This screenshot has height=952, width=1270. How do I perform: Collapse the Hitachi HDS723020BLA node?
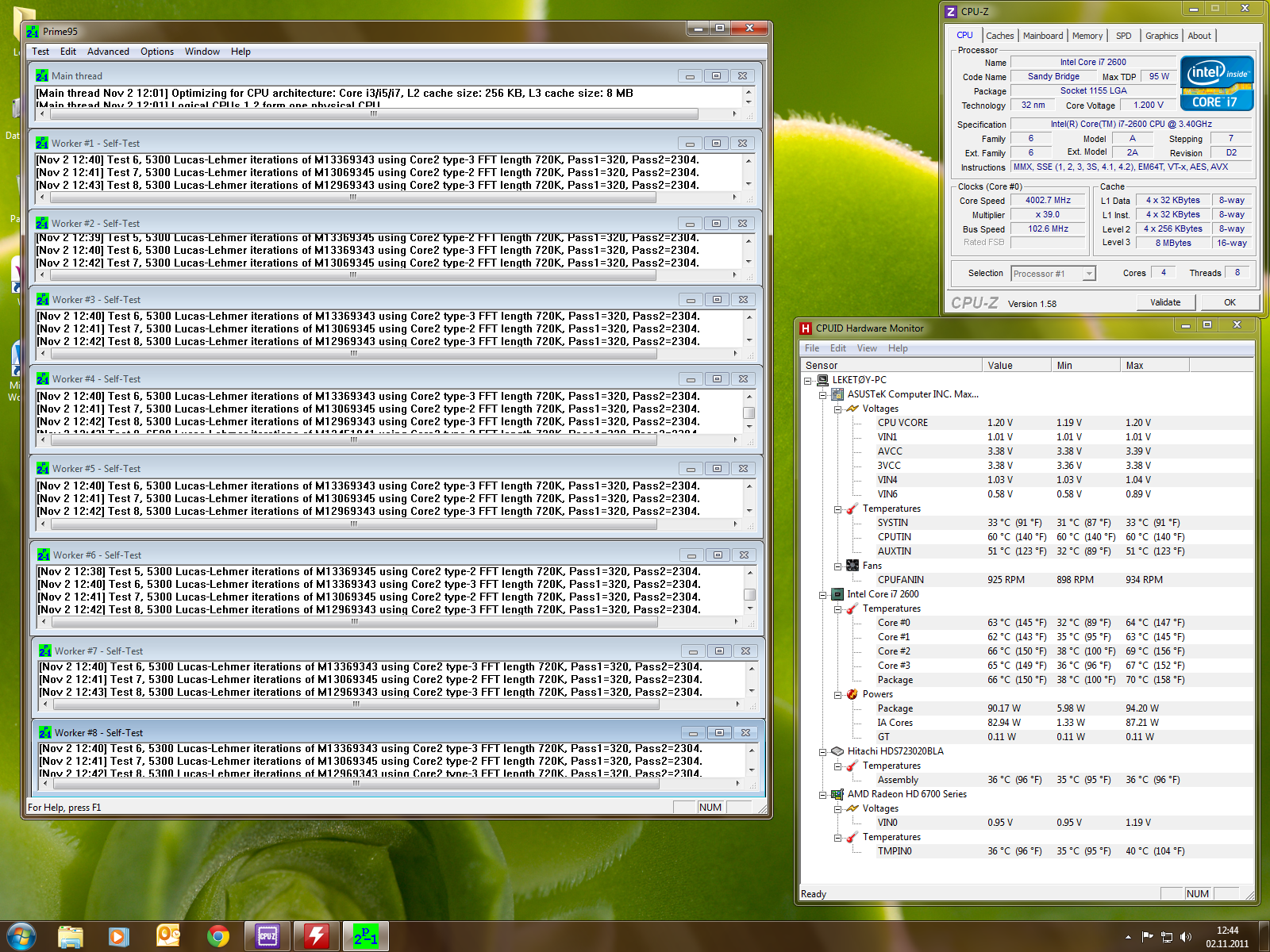823,751
